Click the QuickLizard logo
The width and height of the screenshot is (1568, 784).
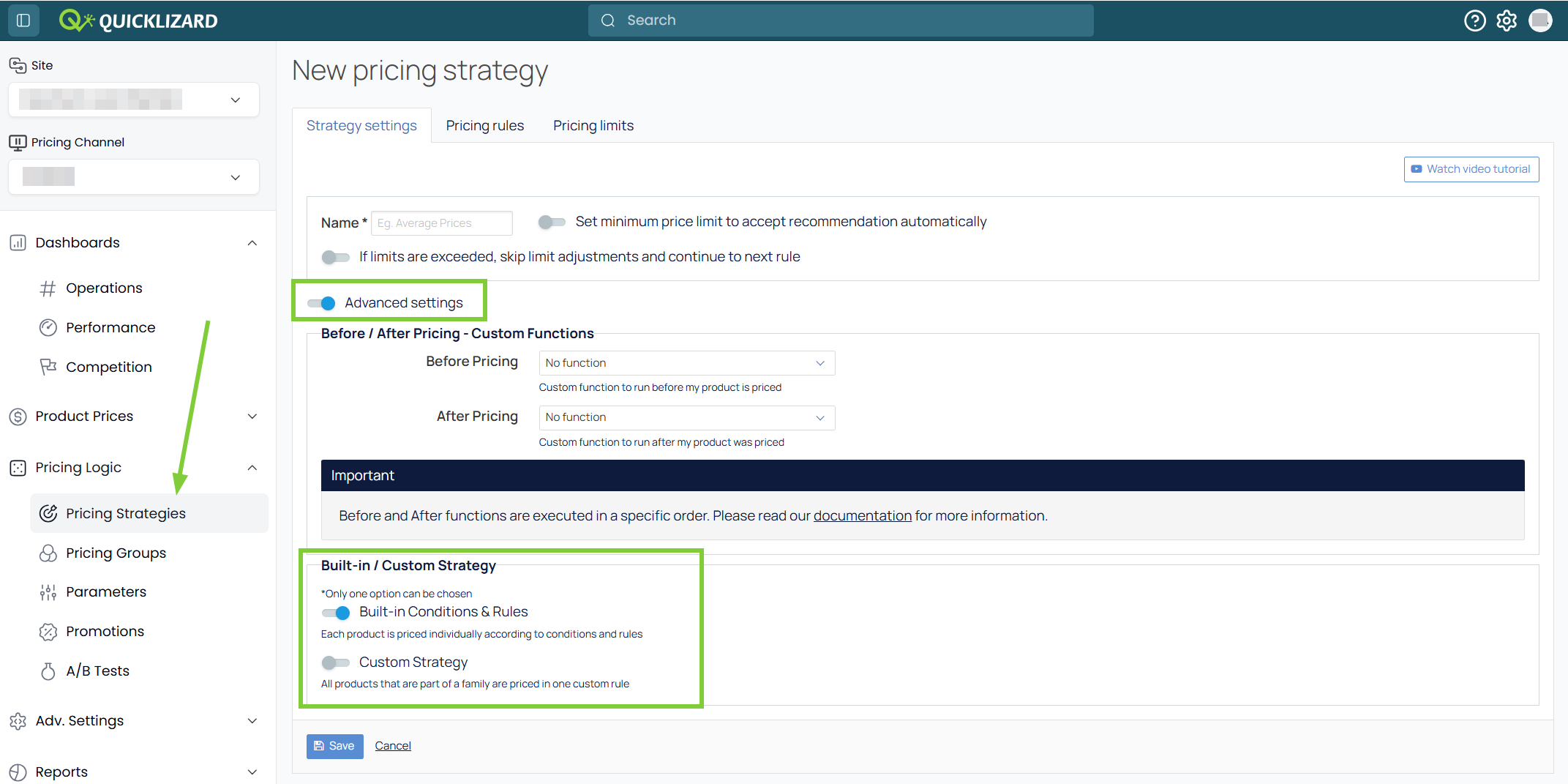pos(138,20)
